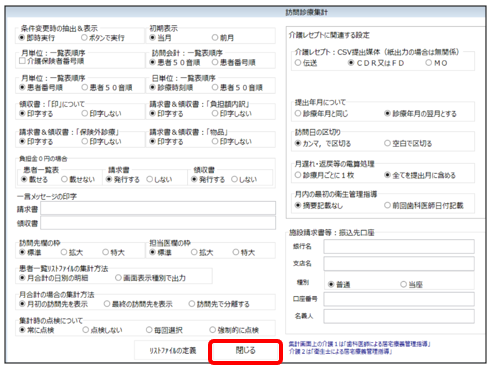Select 印字しない for 領収書「印」について
Screen dimensions: 493x368
click(x=85, y=114)
